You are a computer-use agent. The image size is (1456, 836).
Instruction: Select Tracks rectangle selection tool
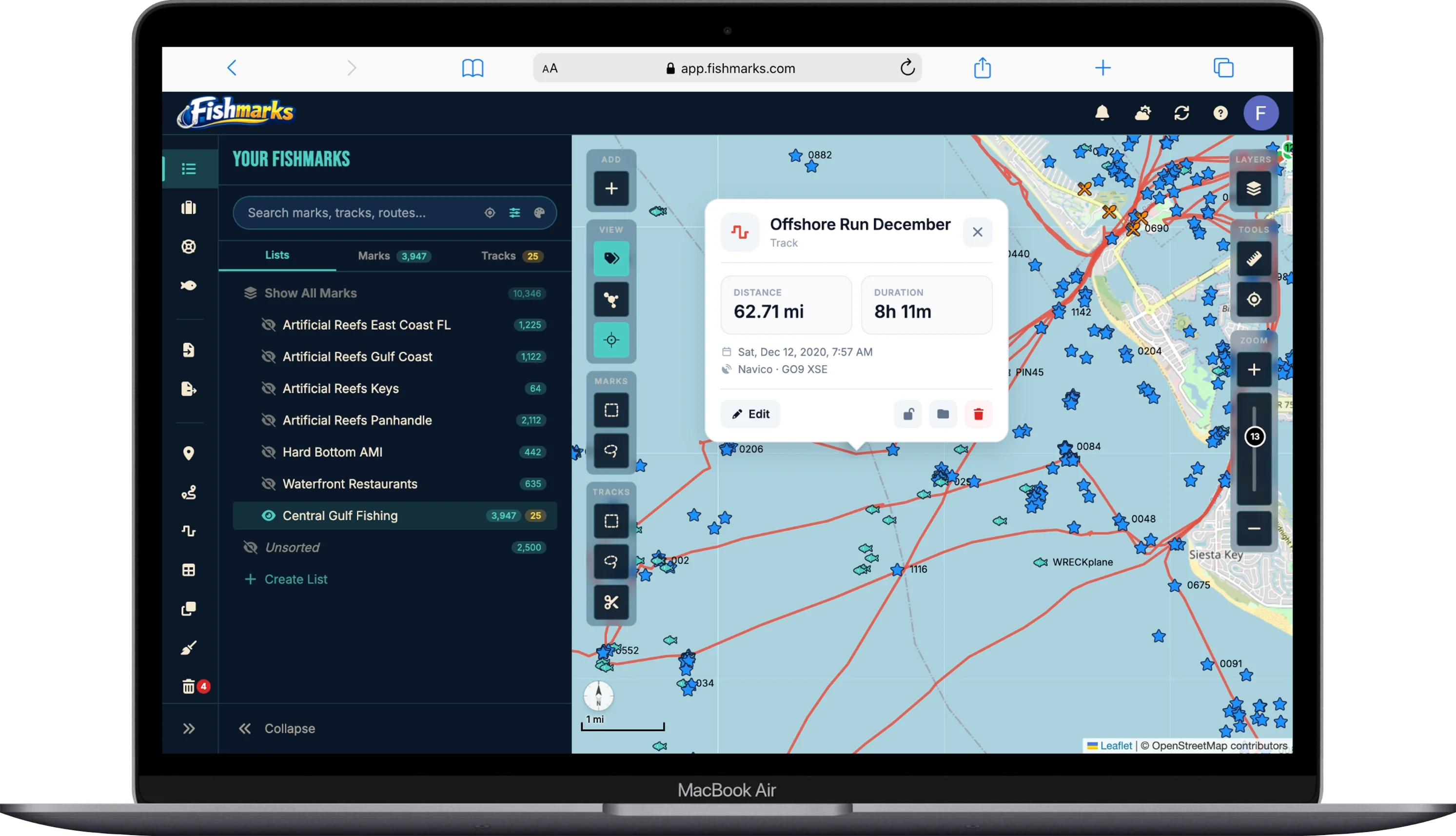(x=611, y=521)
